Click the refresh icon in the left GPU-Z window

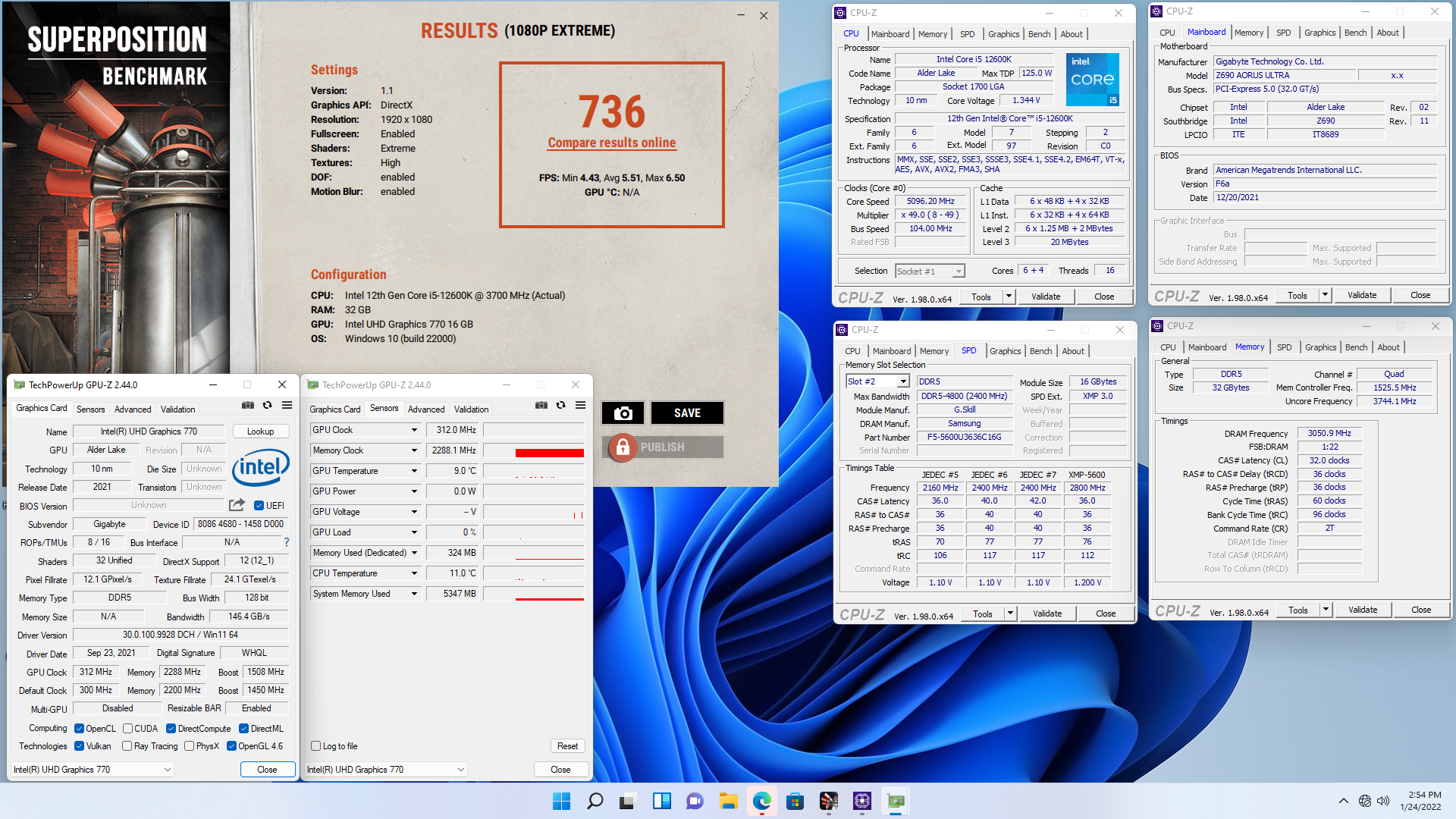[x=267, y=405]
